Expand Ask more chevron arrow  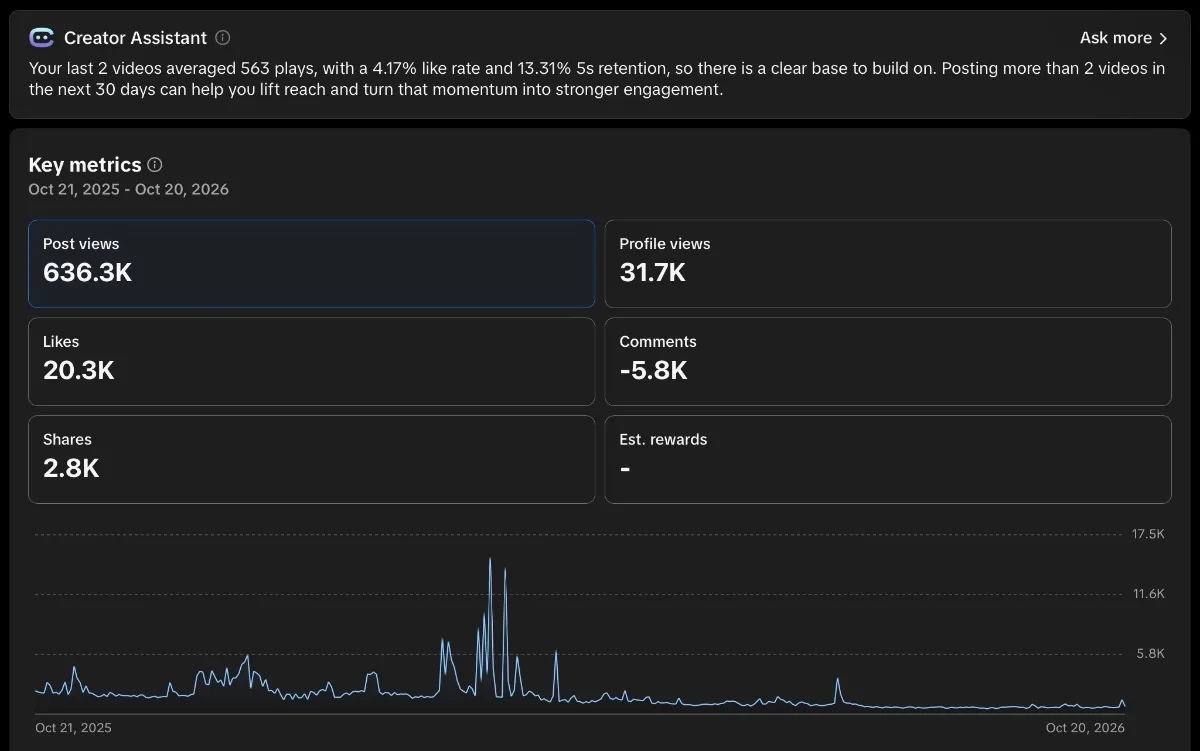pos(1163,38)
